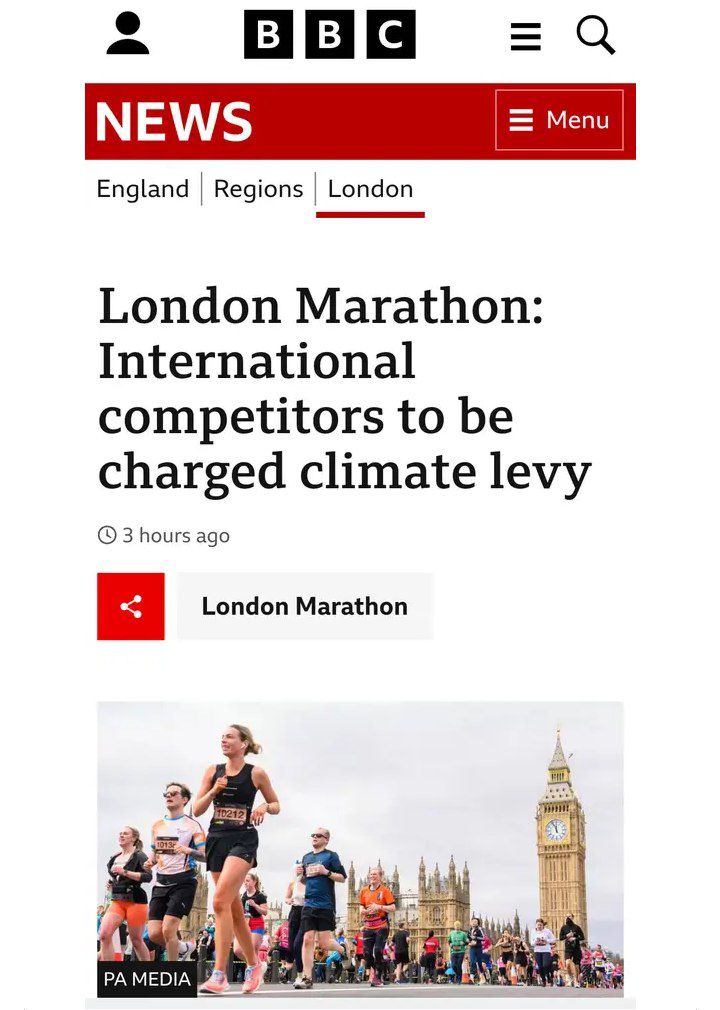Viewport: 720px width, 1010px height.
Task: Click the runner's bib number 10212
Action: (x=229, y=814)
